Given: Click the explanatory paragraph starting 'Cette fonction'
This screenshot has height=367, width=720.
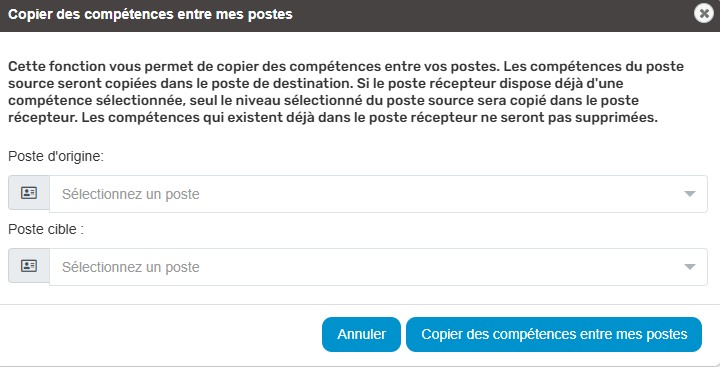Looking at the screenshot, I should [346, 92].
